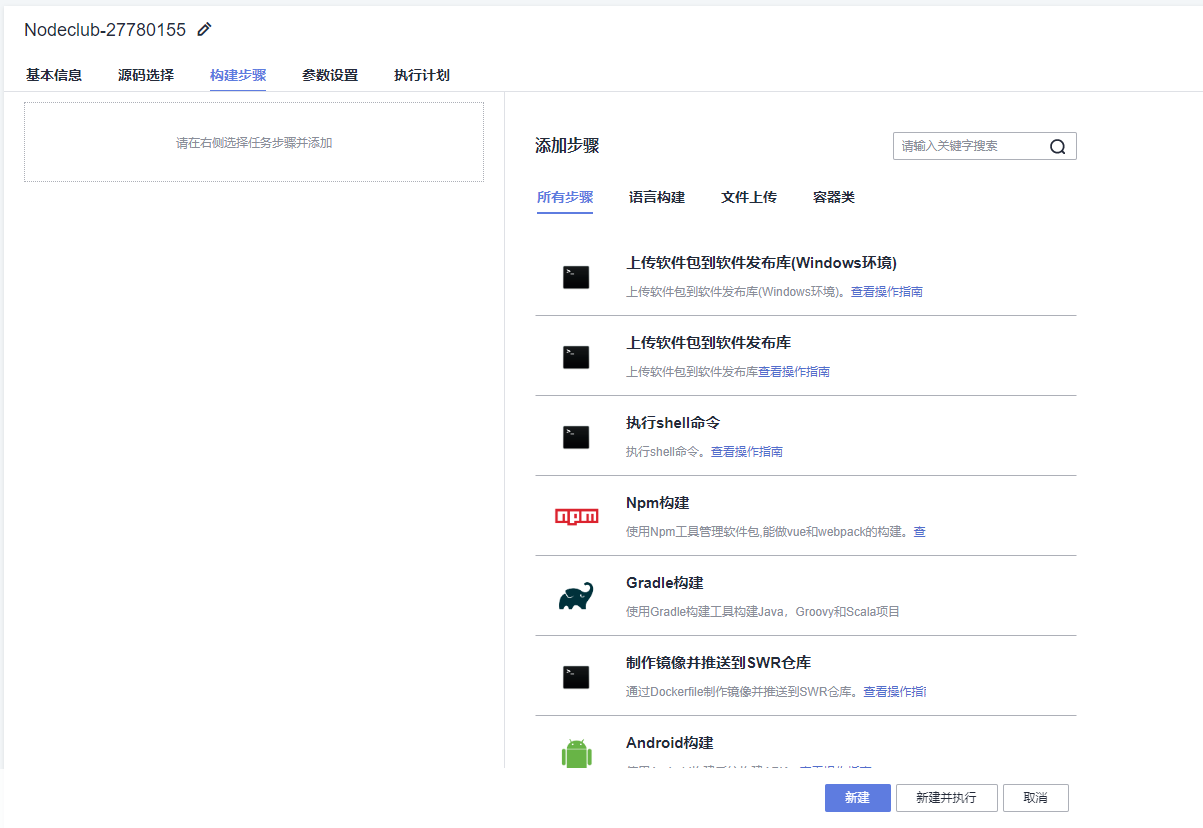Image resolution: width=1203 pixels, height=828 pixels.
Task: Switch to the 源码选择 tab
Action: click(146, 75)
